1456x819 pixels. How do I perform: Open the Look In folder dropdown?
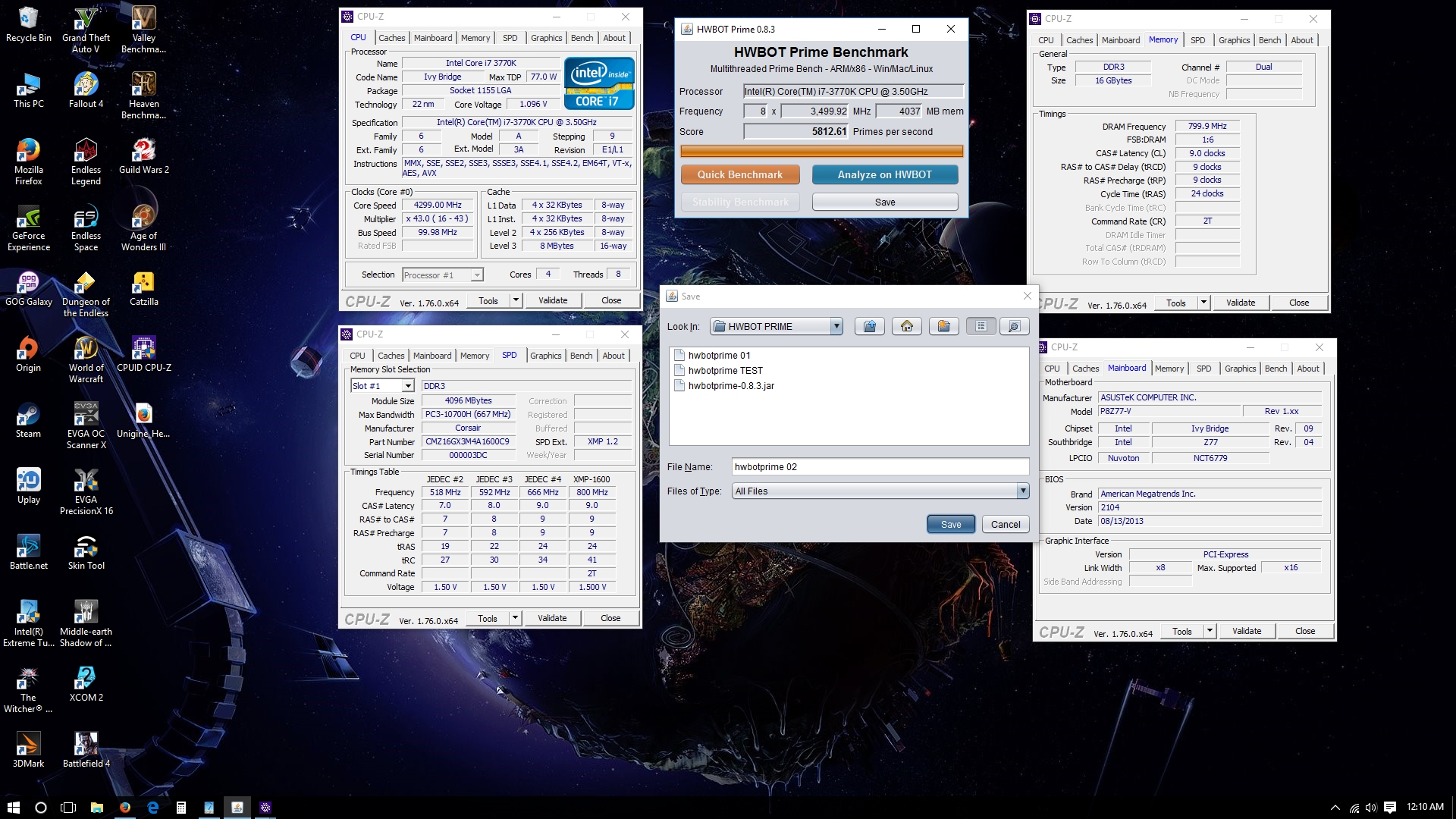point(836,326)
